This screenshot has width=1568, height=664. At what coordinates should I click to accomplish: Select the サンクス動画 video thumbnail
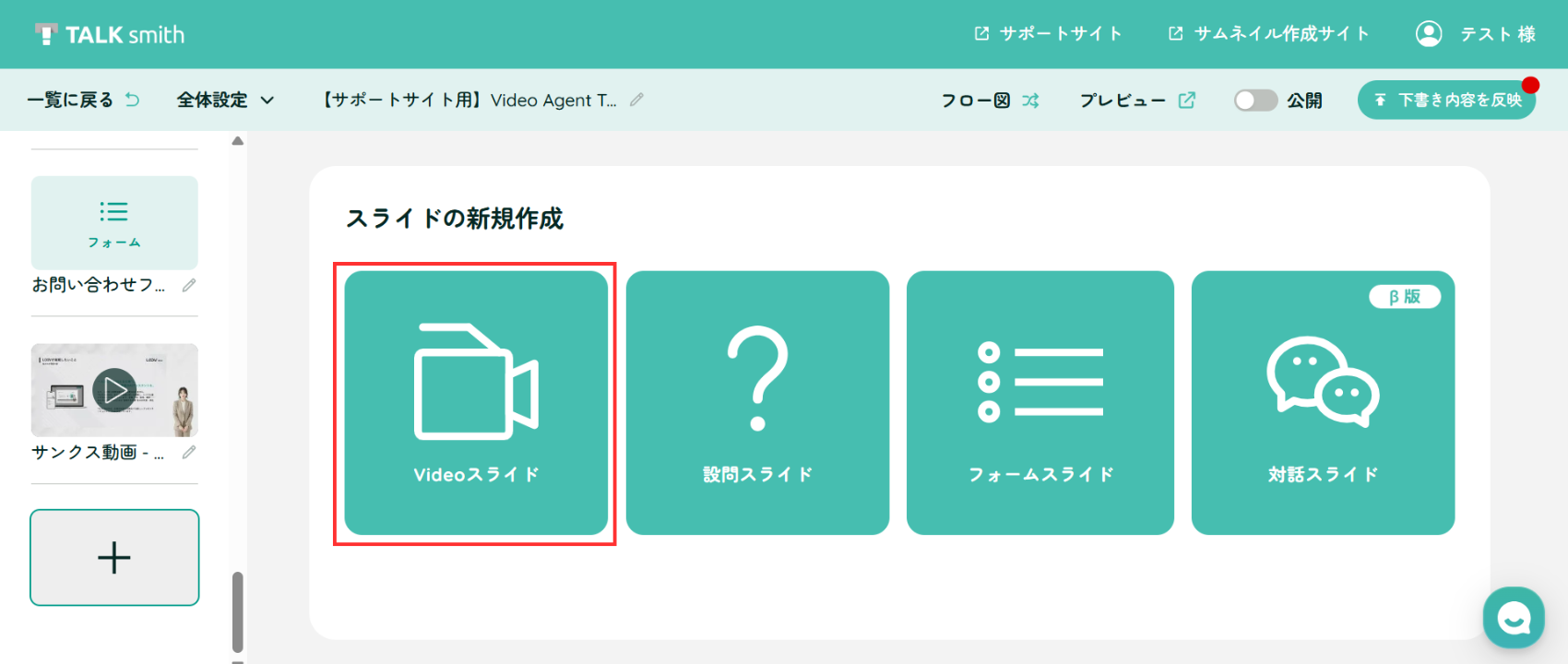coord(114,390)
